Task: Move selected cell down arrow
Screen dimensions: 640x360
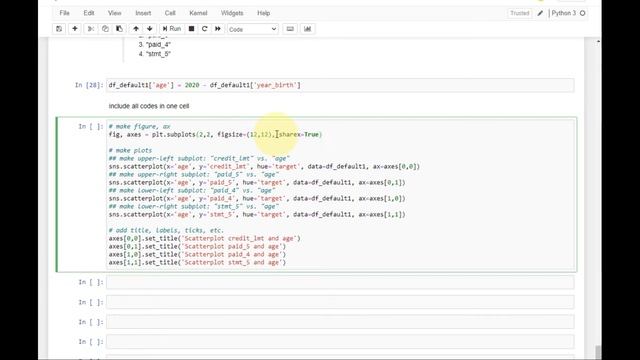Action: tap(150, 29)
